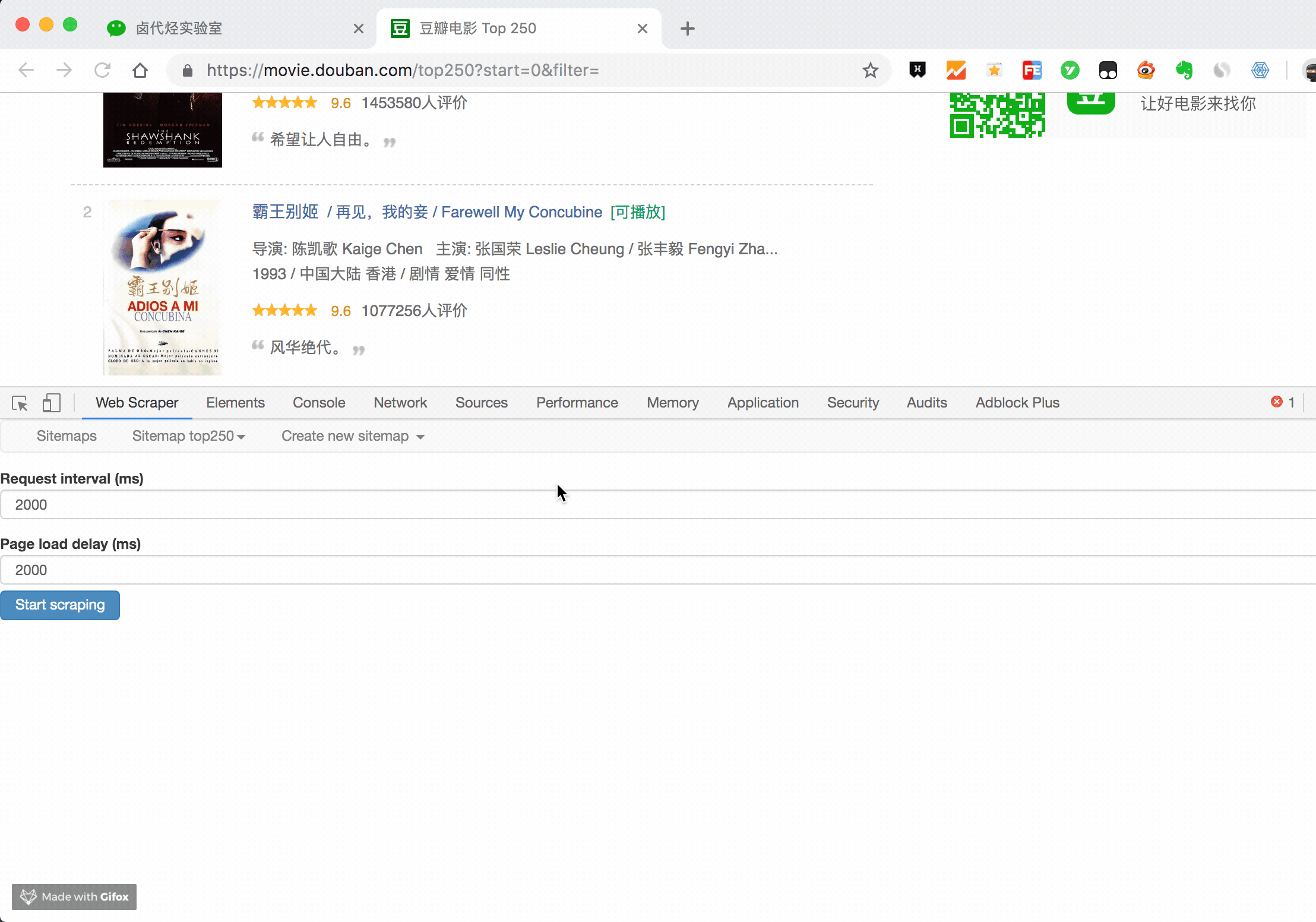Go to the browser home page
The height and width of the screenshot is (922, 1316).
(x=140, y=70)
